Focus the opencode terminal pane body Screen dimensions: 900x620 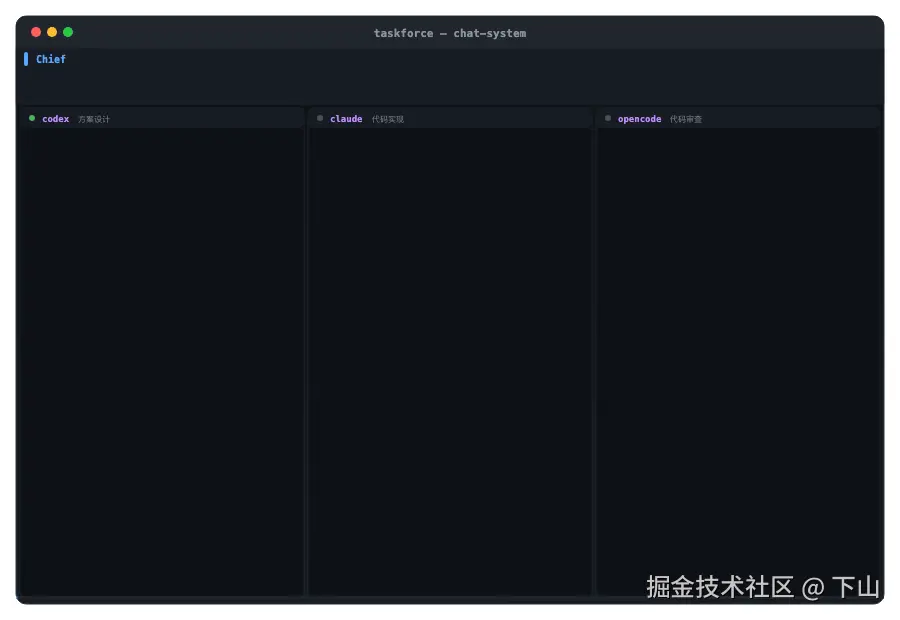coord(739,362)
